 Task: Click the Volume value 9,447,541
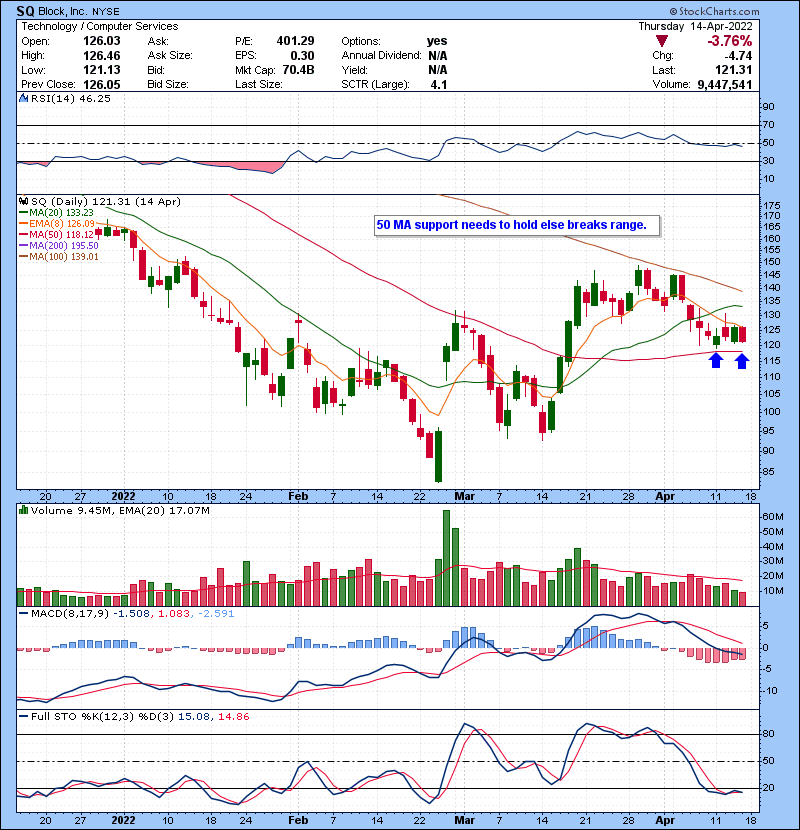pyautogui.click(x=725, y=85)
